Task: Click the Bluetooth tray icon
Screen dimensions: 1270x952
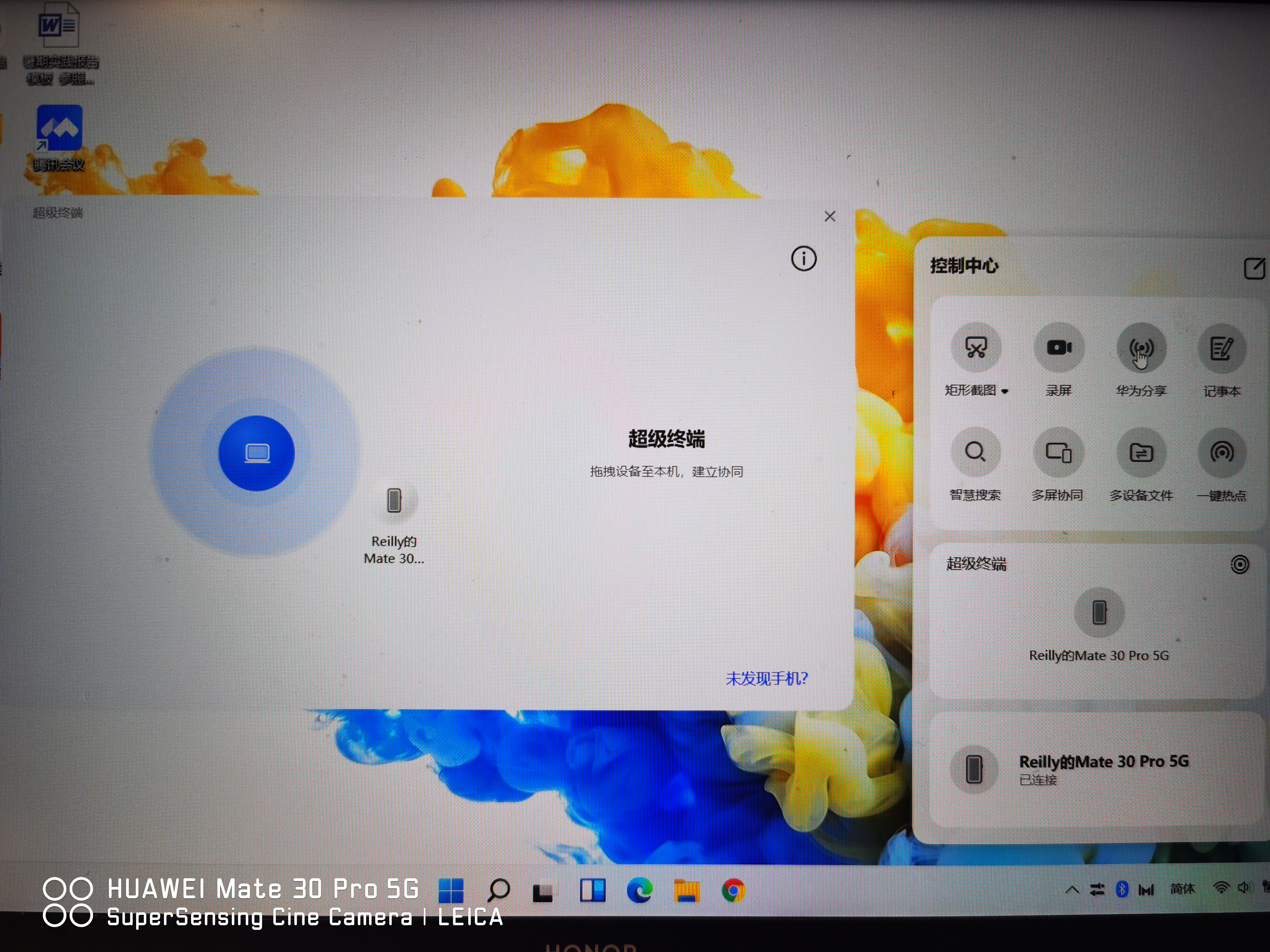Action: [1122, 889]
